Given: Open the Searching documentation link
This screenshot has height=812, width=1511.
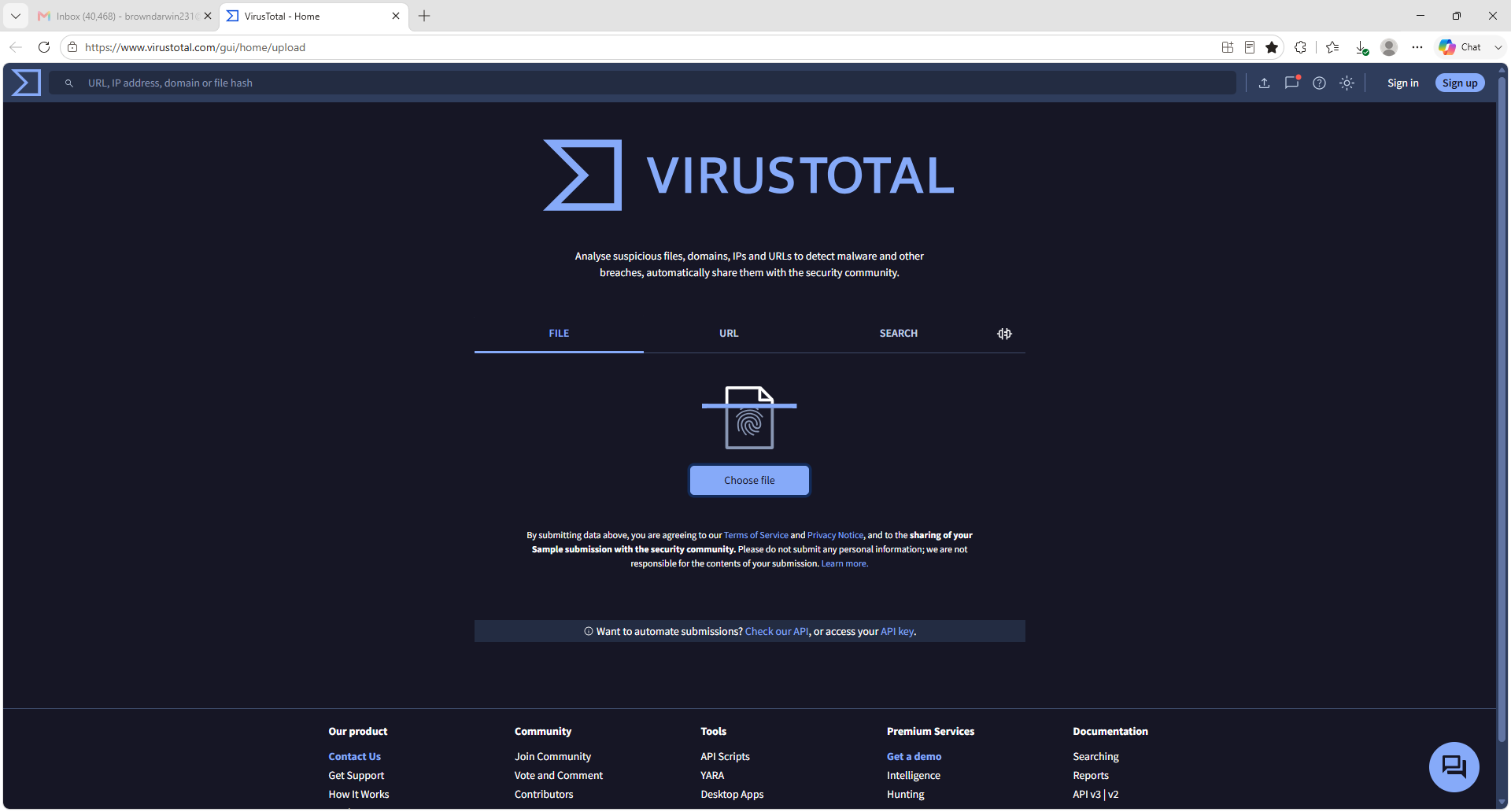Looking at the screenshot, I should pyautogui.click(x=1095, y=756).
